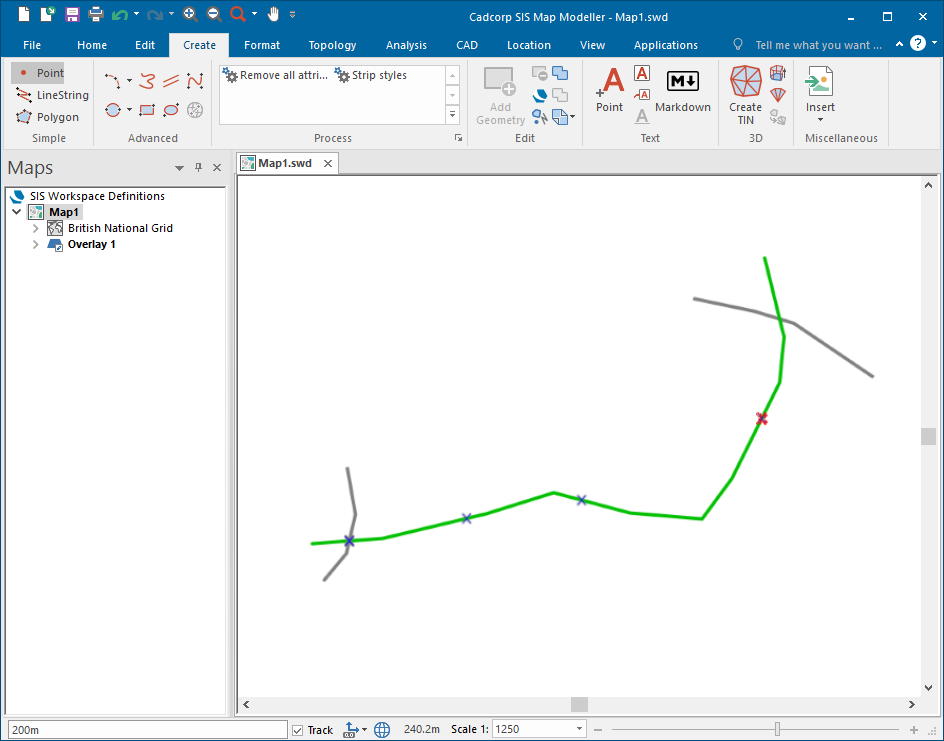The height and width of the screenshot is (741, 944).
Task: Click the map view horizontal scrollbar
Action: pos(578,704)
